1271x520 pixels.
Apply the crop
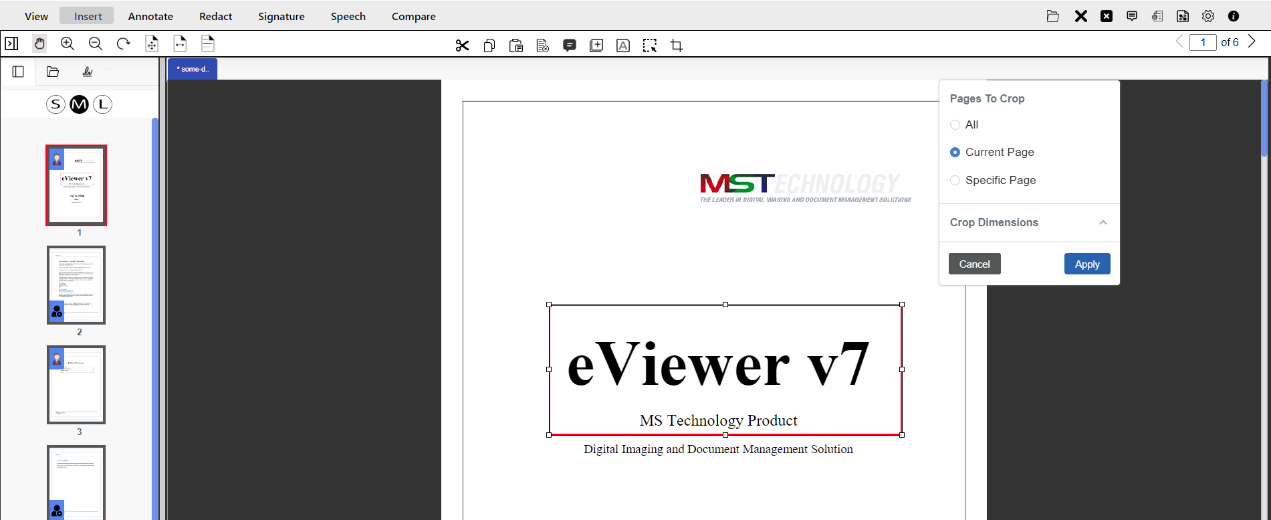[x=1087, y=264]
